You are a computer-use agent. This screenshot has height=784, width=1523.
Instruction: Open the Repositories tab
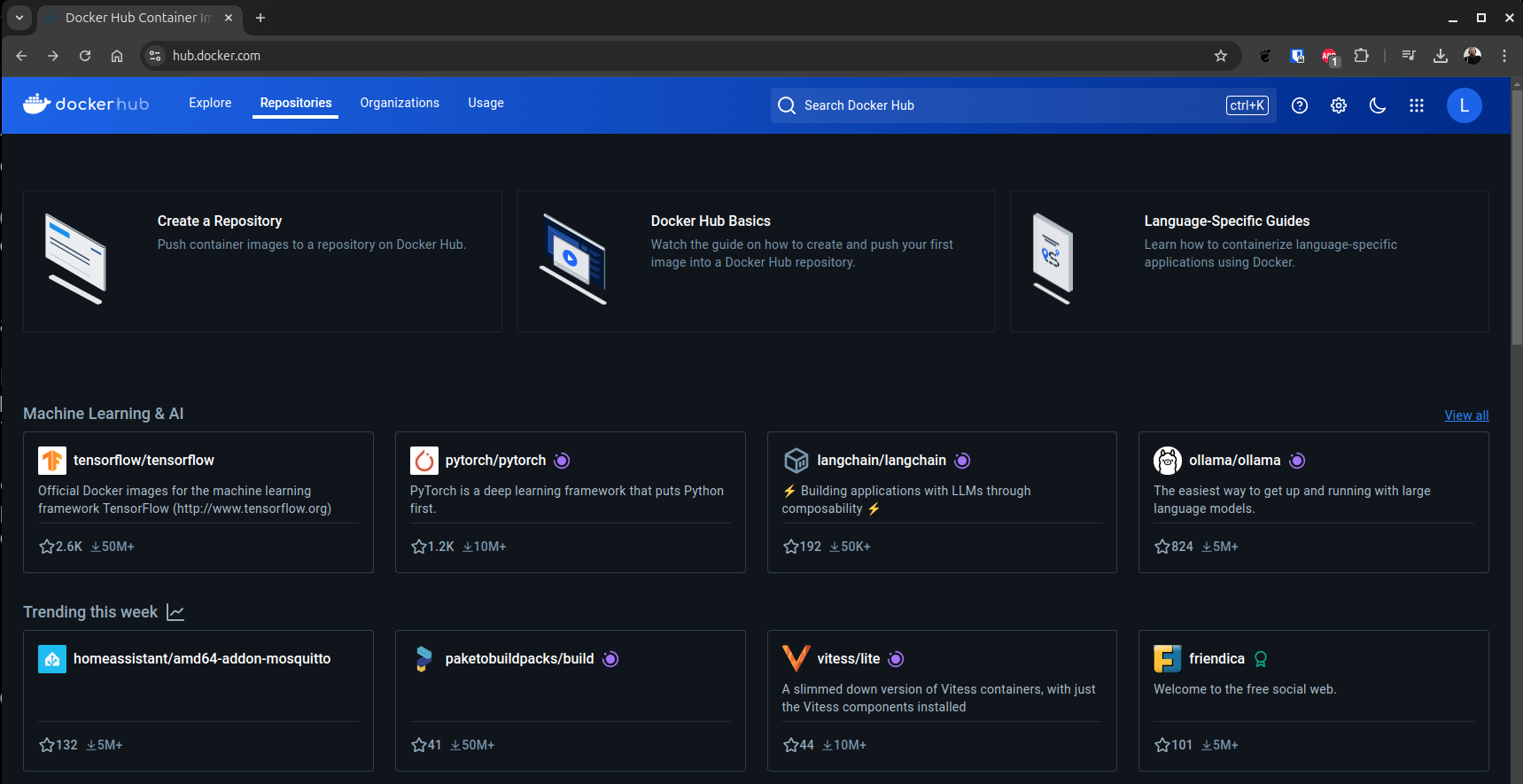pos(296,103)
